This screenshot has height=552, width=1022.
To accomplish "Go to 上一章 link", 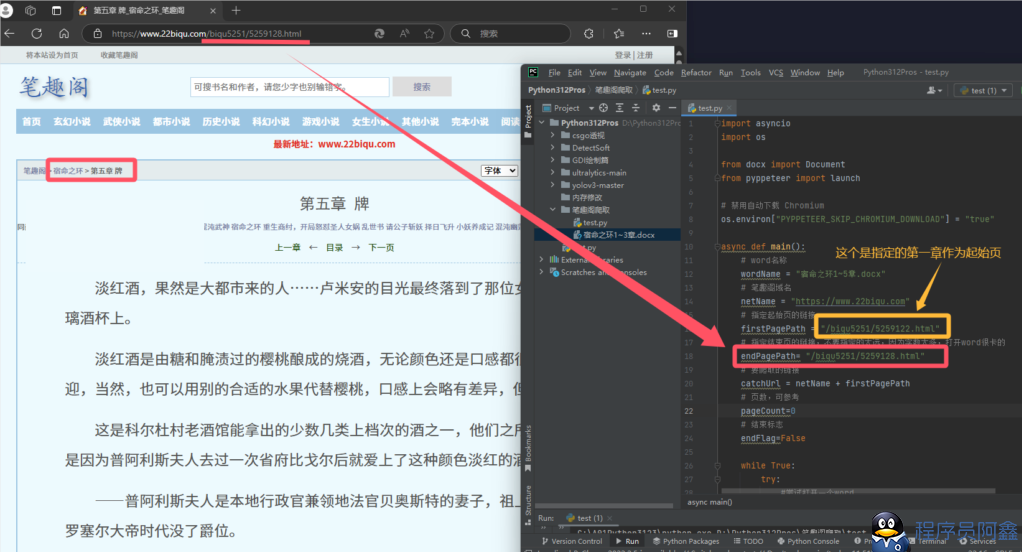I will [x=287, y=247].
